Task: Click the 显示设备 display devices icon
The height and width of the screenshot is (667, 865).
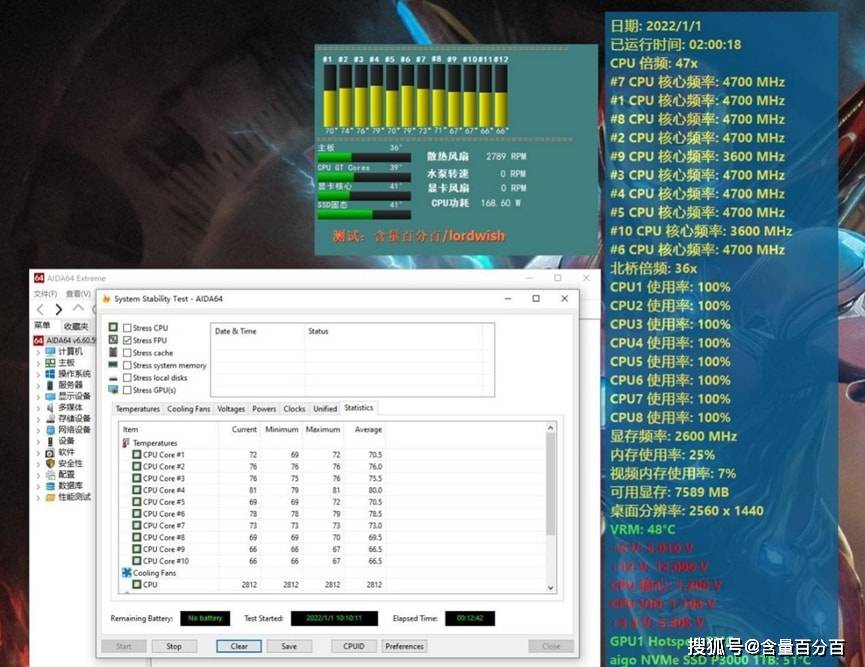Action: (x=50, y=397)
